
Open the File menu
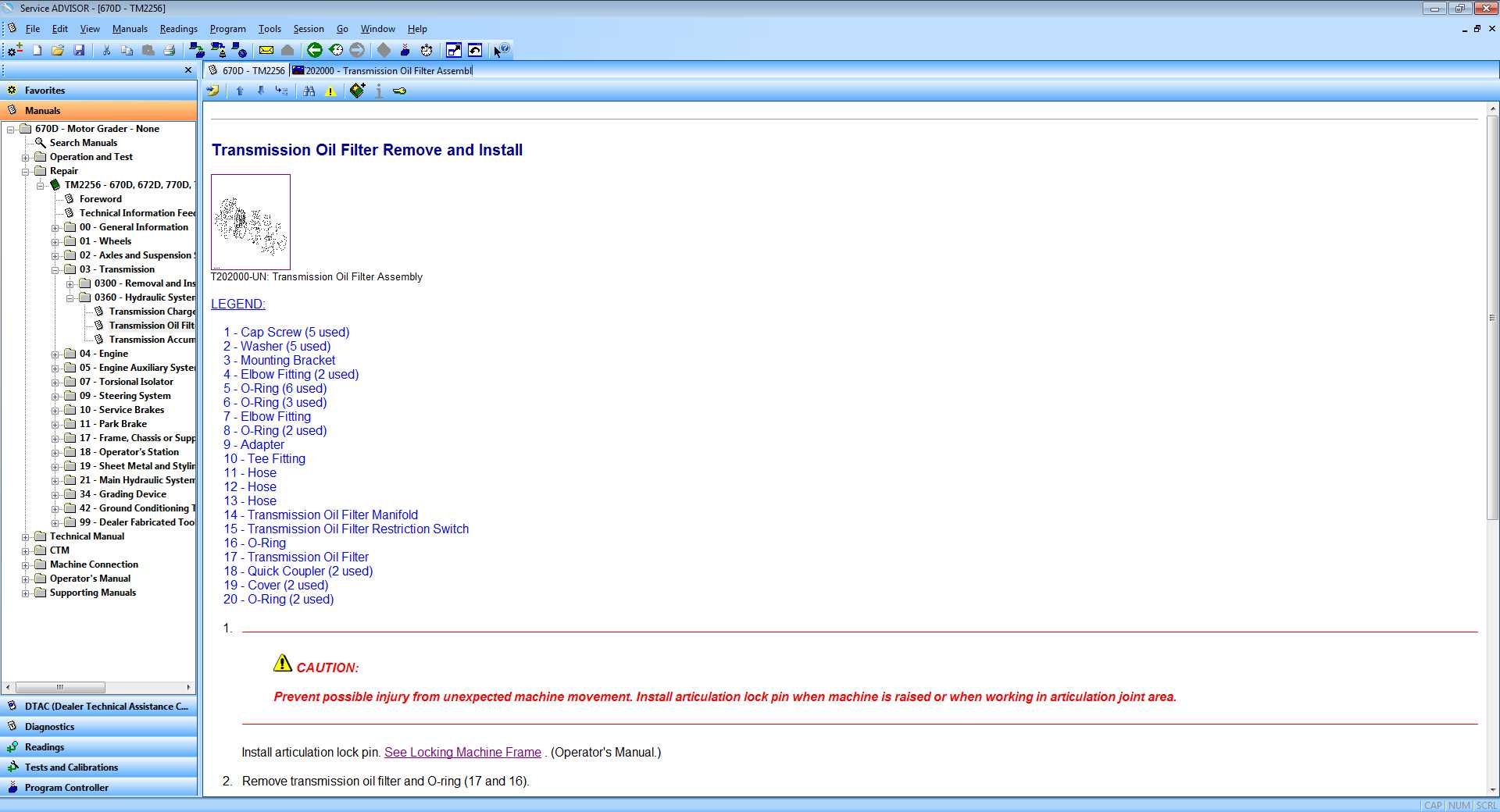(x=33, y=29)
